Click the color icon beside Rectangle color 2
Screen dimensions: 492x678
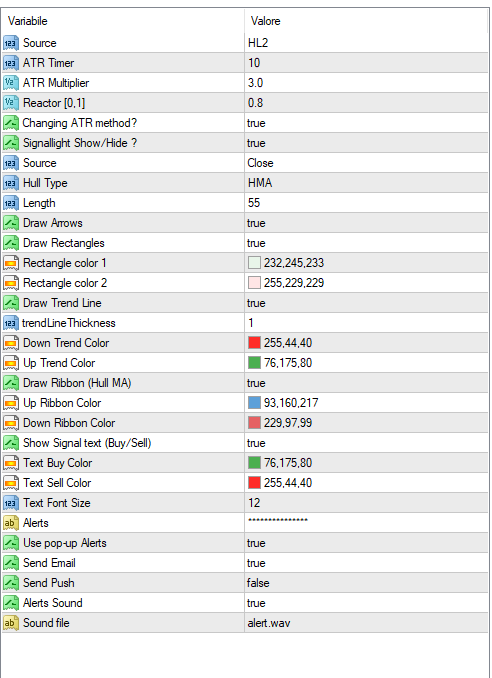tap(10, 283)
